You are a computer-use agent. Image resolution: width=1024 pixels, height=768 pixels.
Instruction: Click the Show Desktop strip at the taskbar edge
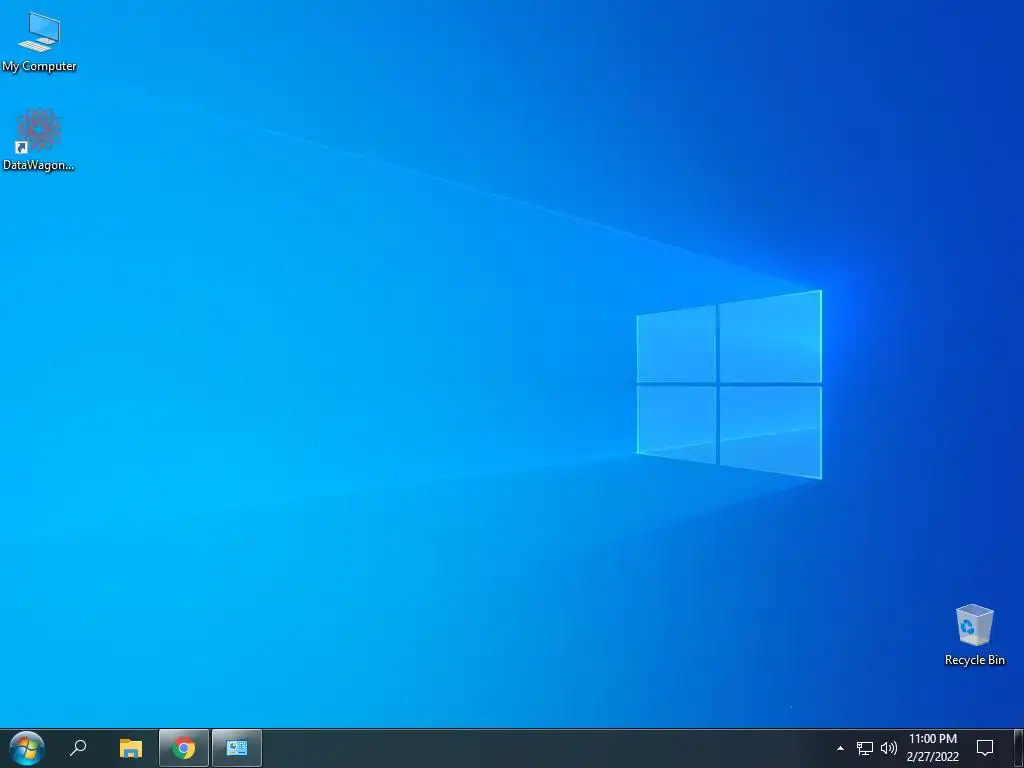1019,748
